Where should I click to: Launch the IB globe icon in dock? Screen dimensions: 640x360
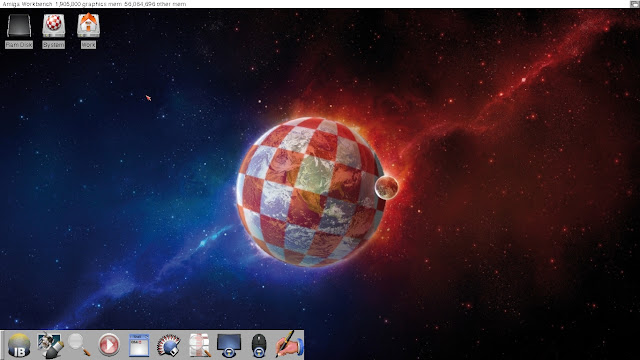coord(19,345)
